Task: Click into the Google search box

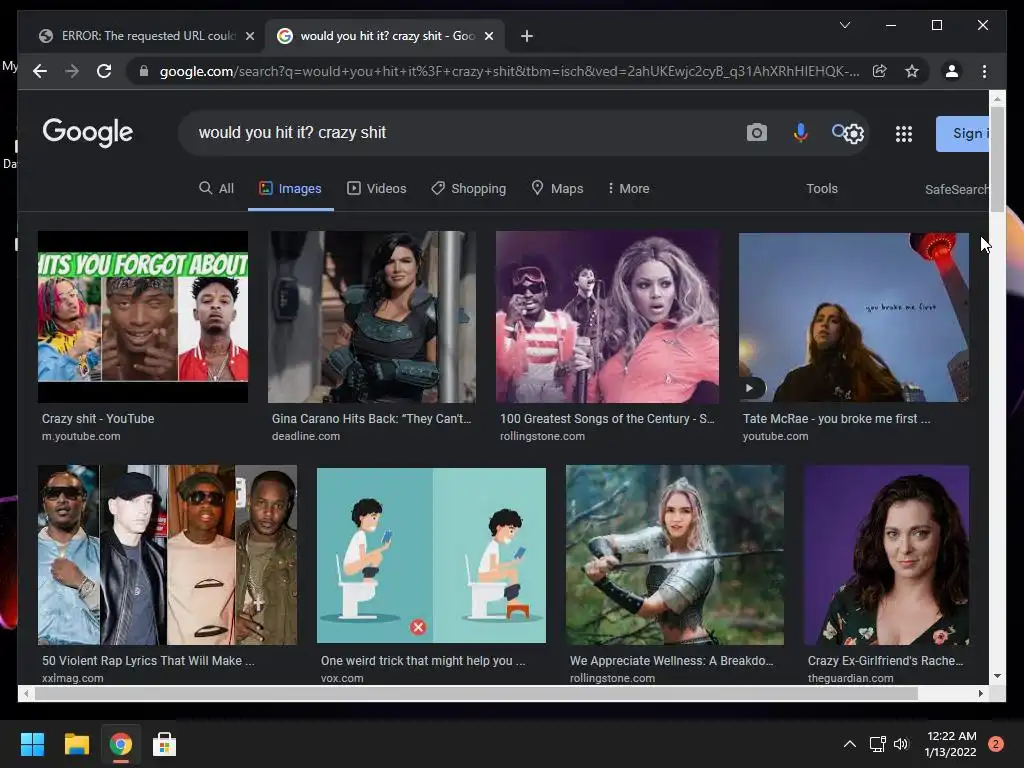Action: (x=457, y=133)
